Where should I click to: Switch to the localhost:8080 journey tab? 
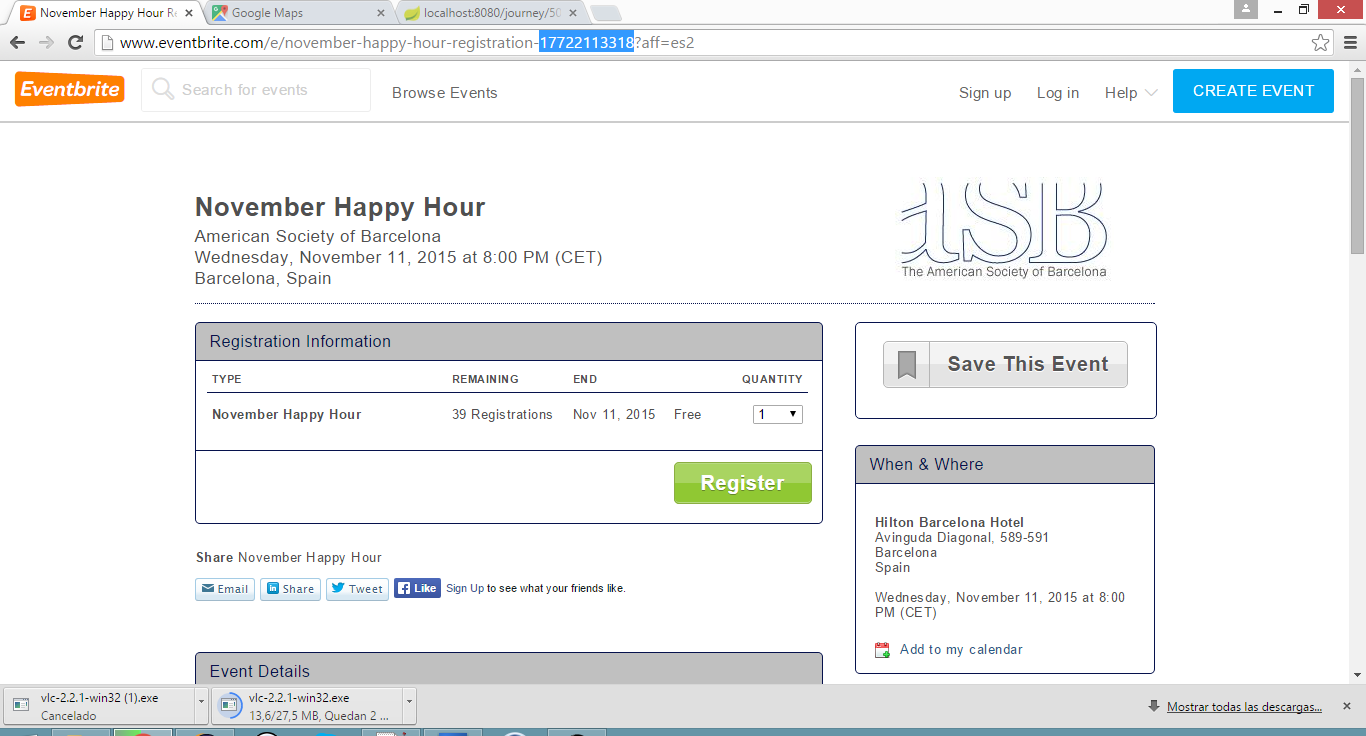click(x=490, y=13)
